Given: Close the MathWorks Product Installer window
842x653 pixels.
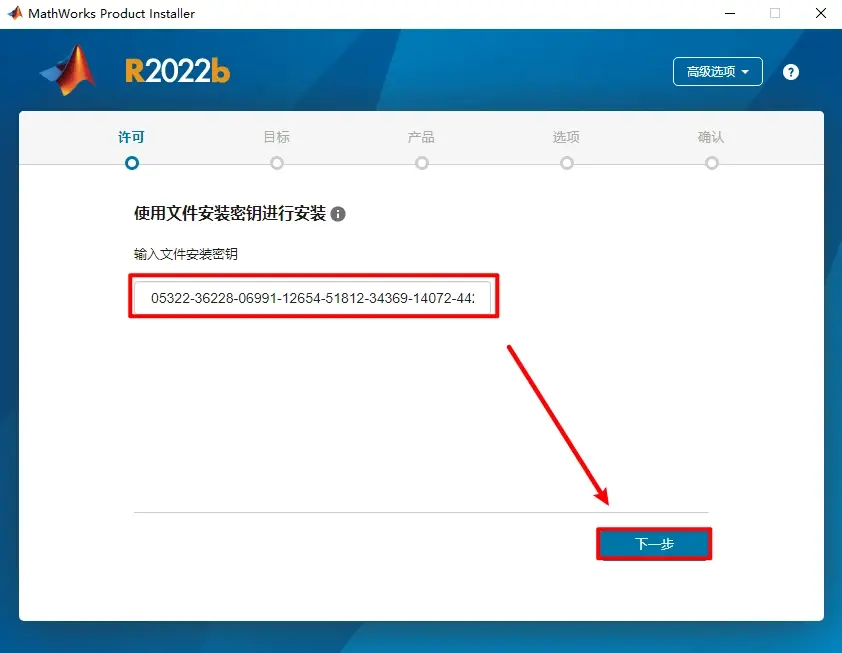Looking at the screenshot, I should coord(821,13).
